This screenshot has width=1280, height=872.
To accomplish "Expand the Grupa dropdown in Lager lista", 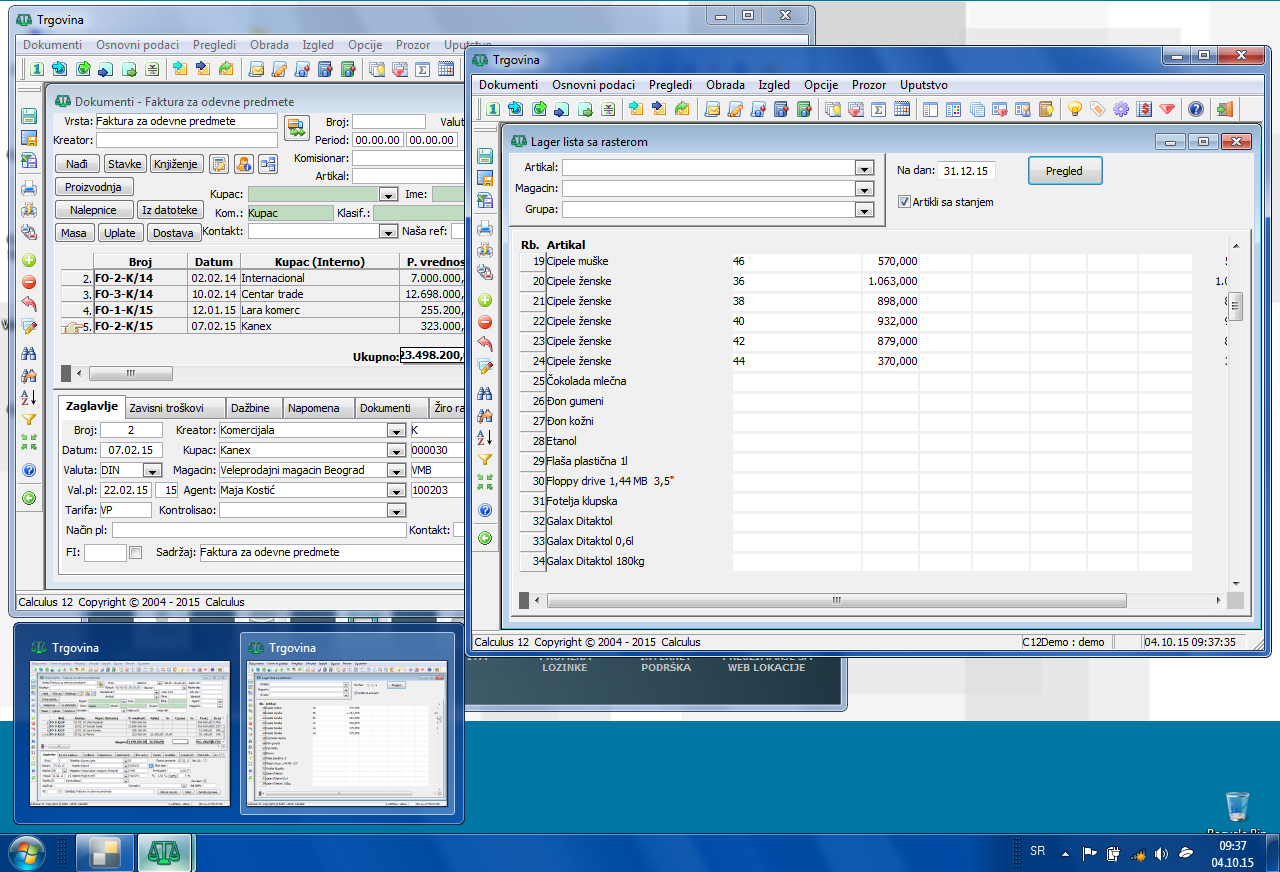I will point(864,210).
